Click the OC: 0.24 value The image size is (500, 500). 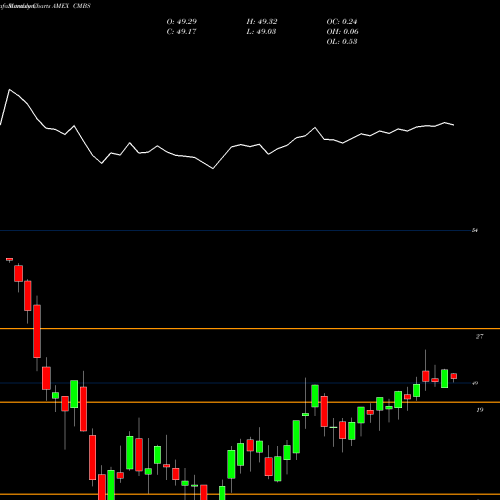(x=342, y=22)
